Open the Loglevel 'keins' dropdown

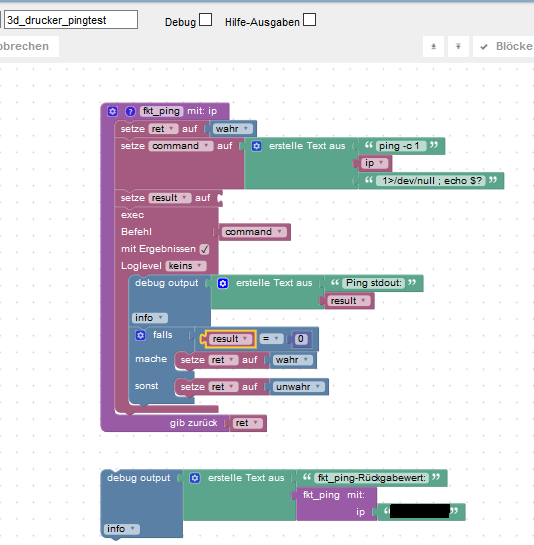click(x=186, y=266)
